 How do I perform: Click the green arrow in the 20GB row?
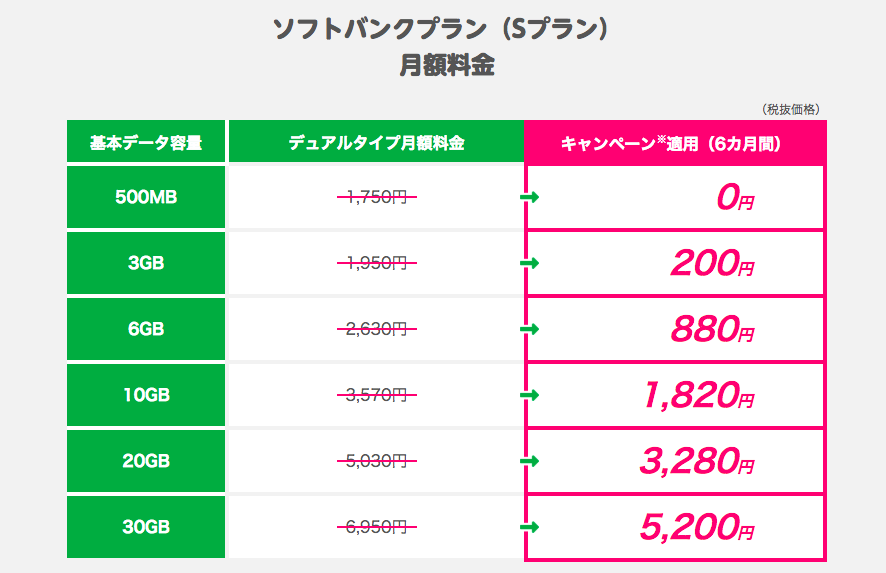(x=529, y=461)
